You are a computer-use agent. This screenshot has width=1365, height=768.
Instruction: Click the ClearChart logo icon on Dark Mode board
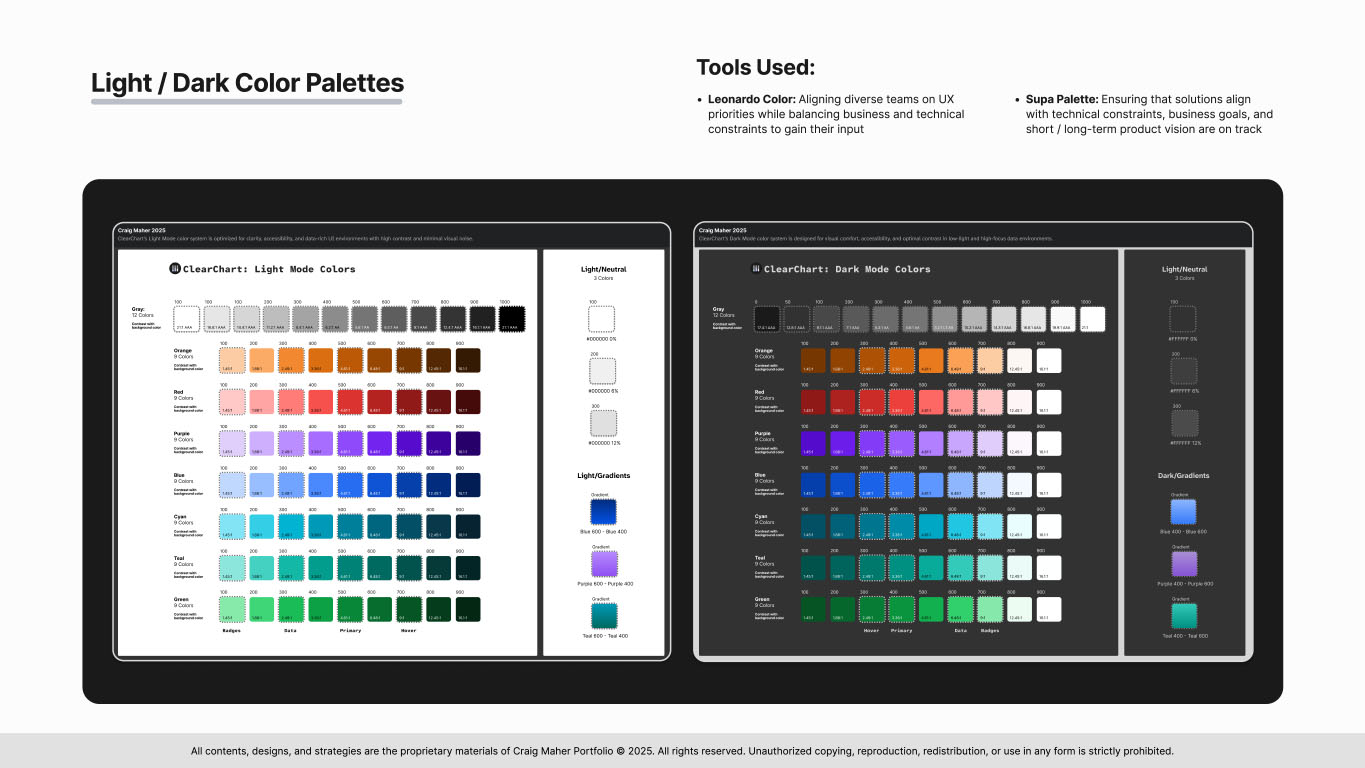tap(756, 268)
